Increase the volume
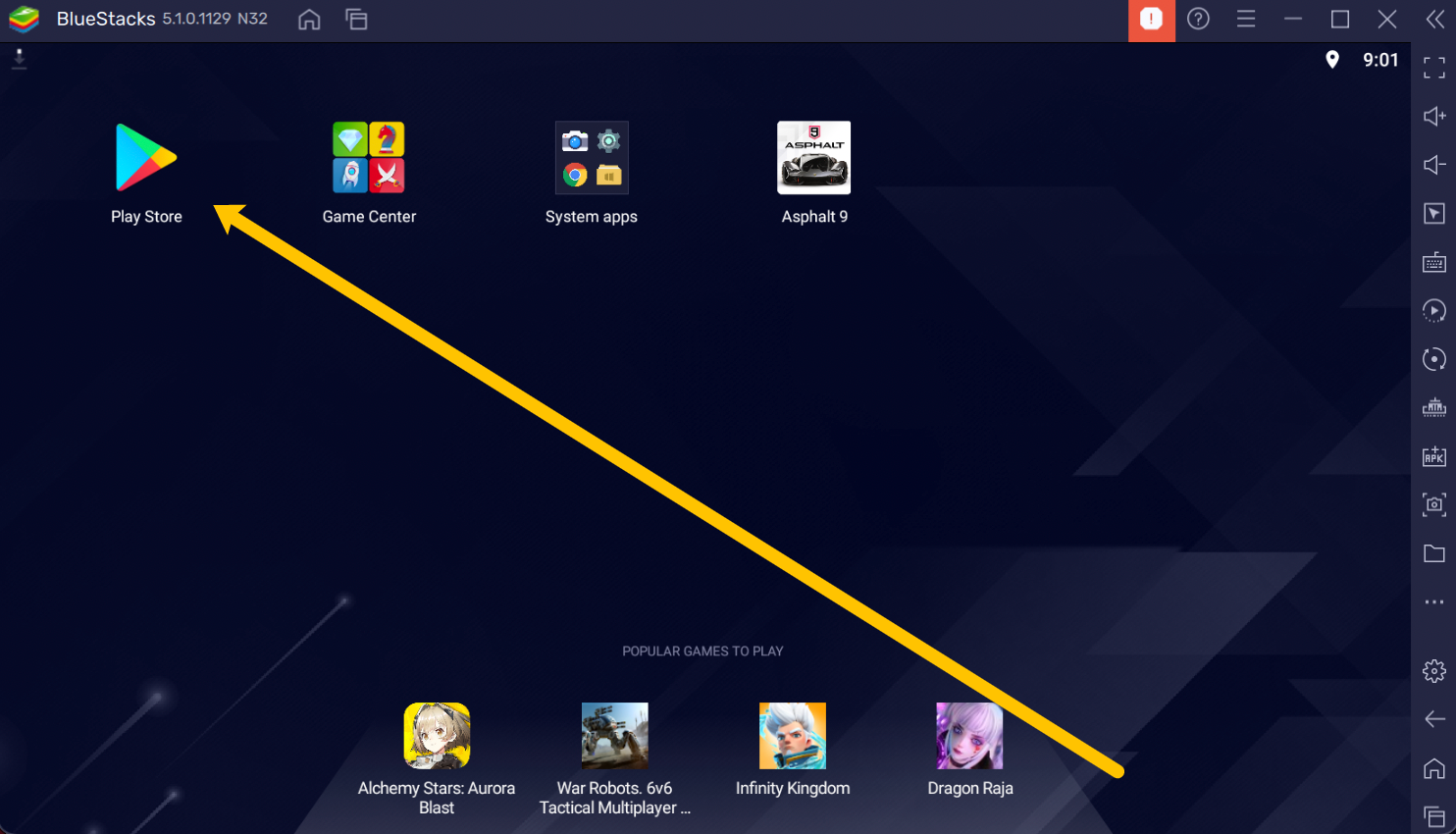 point(1434,117)
